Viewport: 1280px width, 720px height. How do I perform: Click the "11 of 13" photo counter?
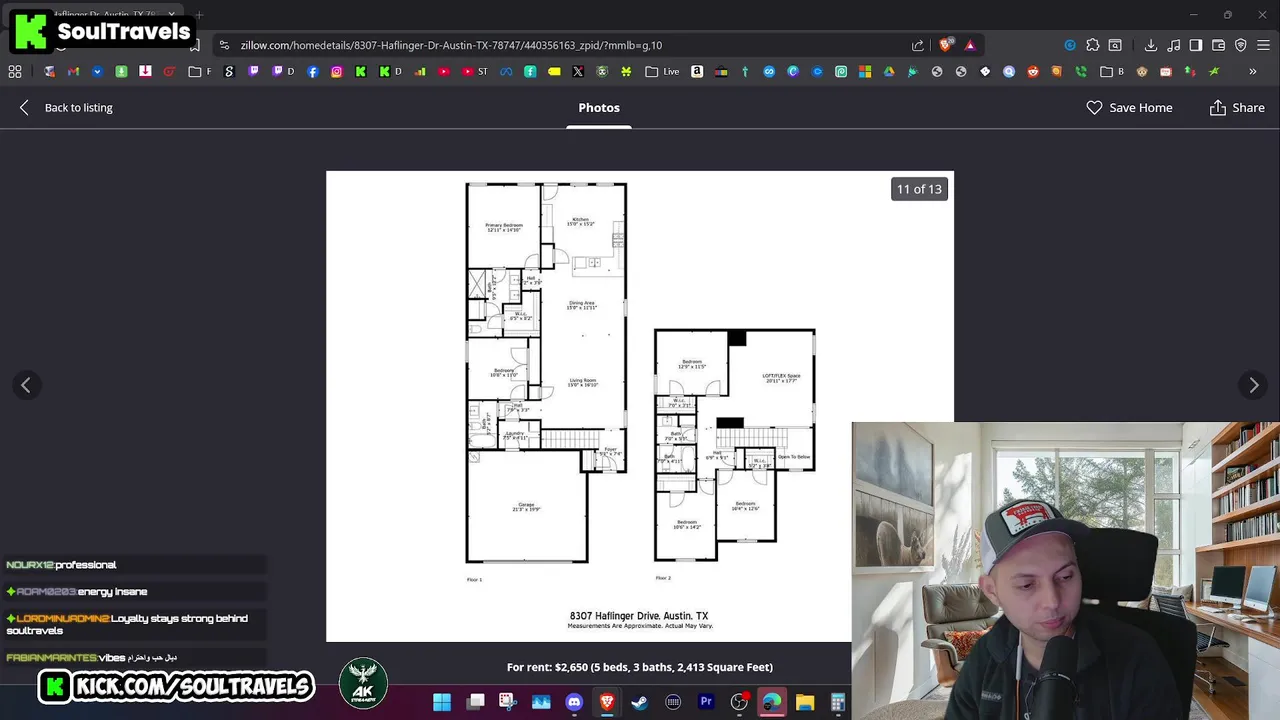(x=919, y=189)
